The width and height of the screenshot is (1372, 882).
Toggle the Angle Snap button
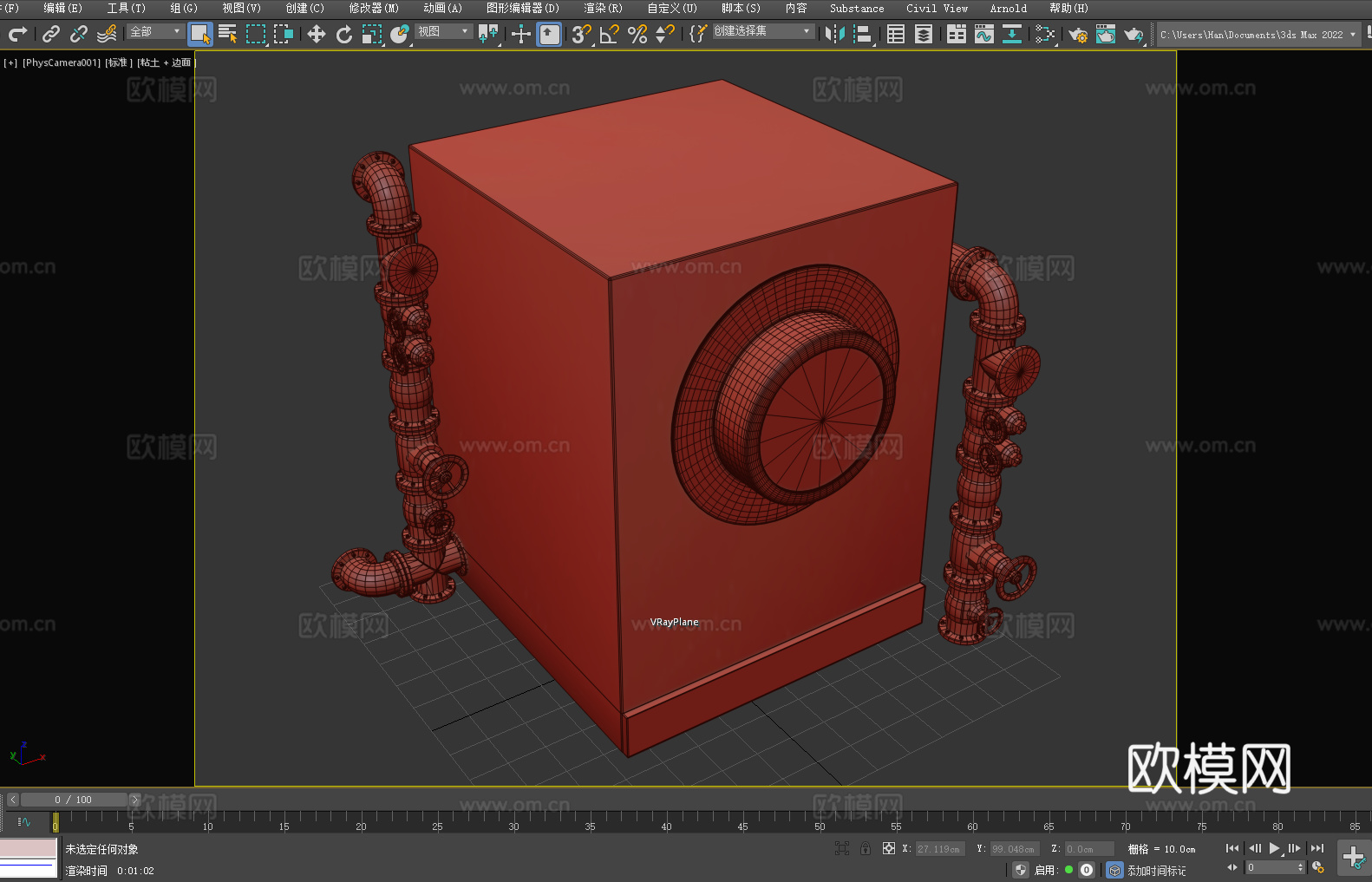pyautogui.click(x=609, y=34)
